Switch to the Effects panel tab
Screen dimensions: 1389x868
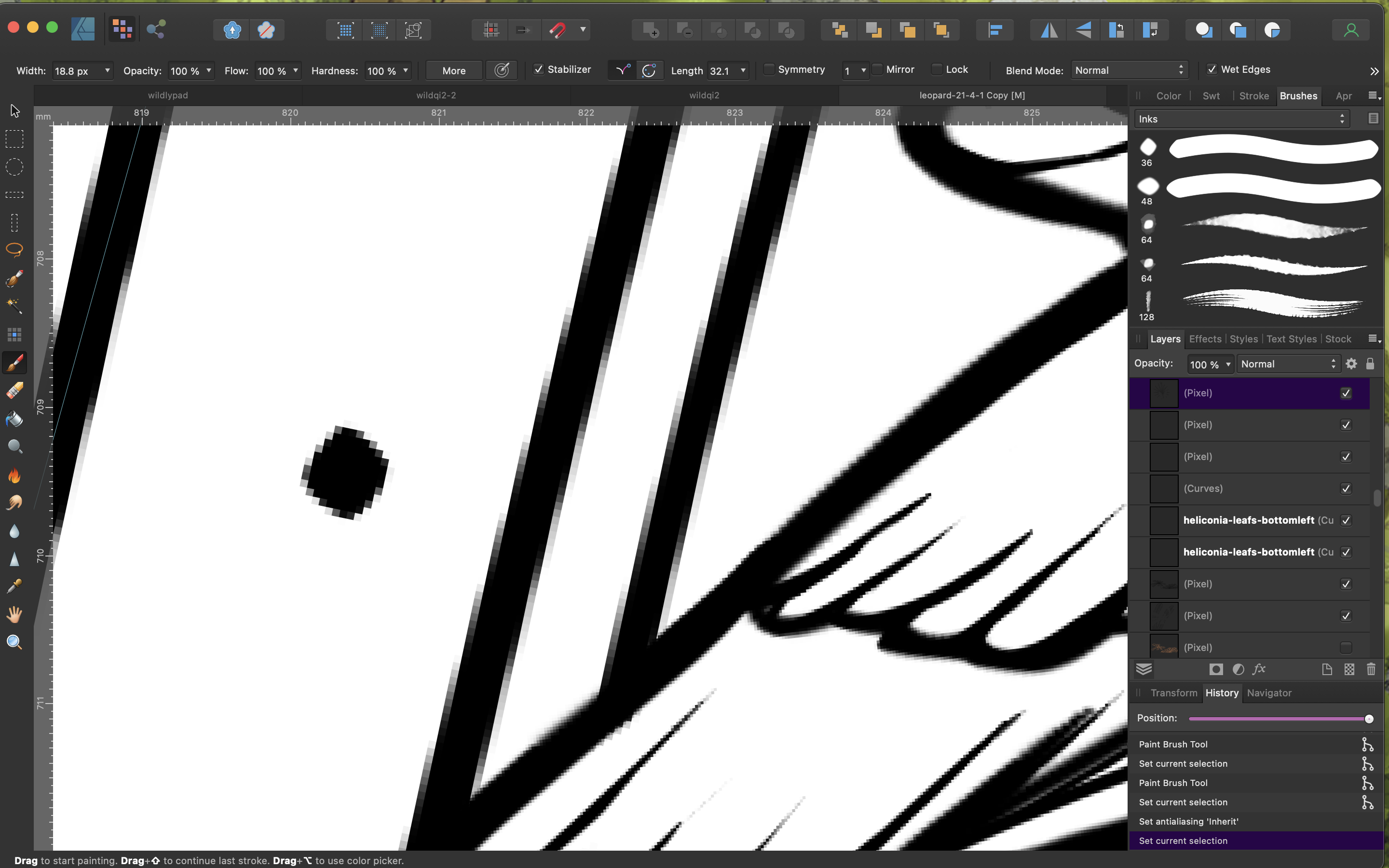(1205, 339)
